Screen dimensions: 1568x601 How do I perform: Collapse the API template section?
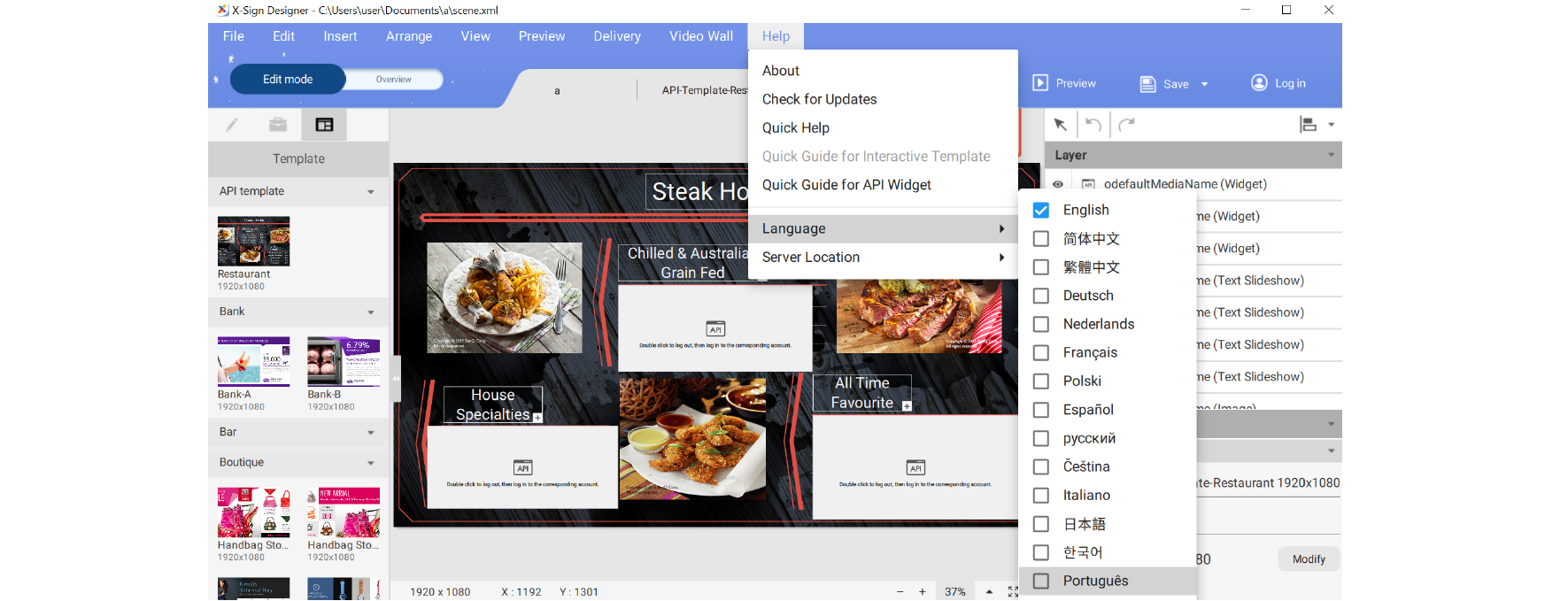pos(370,192)
